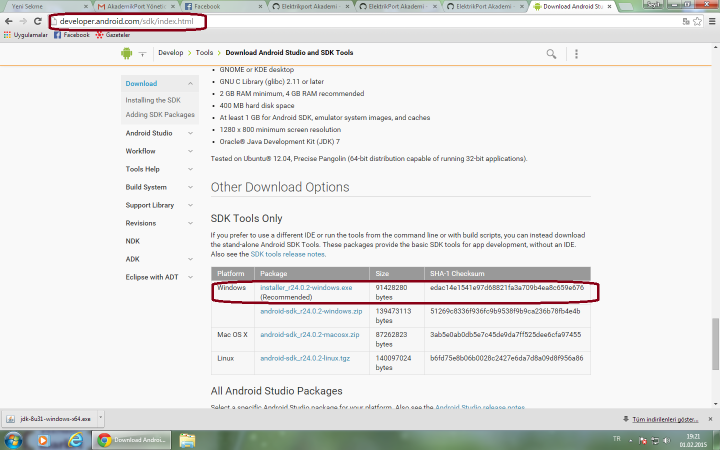Click the TR language indicator in tray
The image size is (720, 450).
(616, 439)
